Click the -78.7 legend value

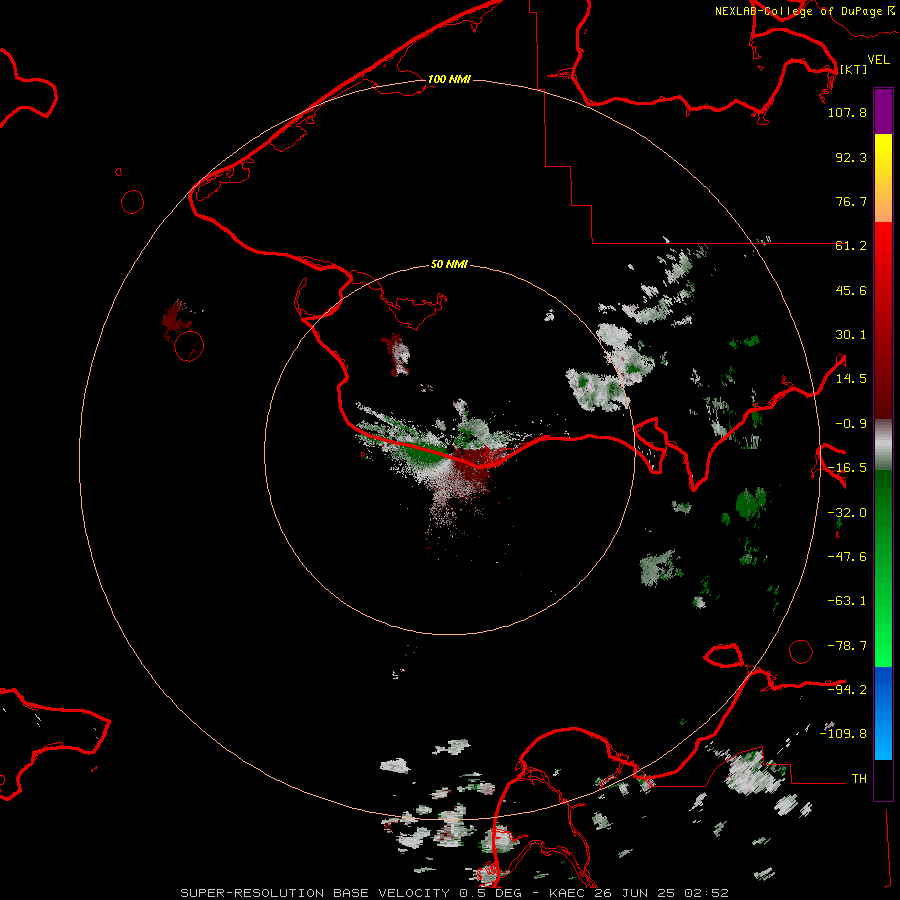pyautogui.click(x=847, y=646)
